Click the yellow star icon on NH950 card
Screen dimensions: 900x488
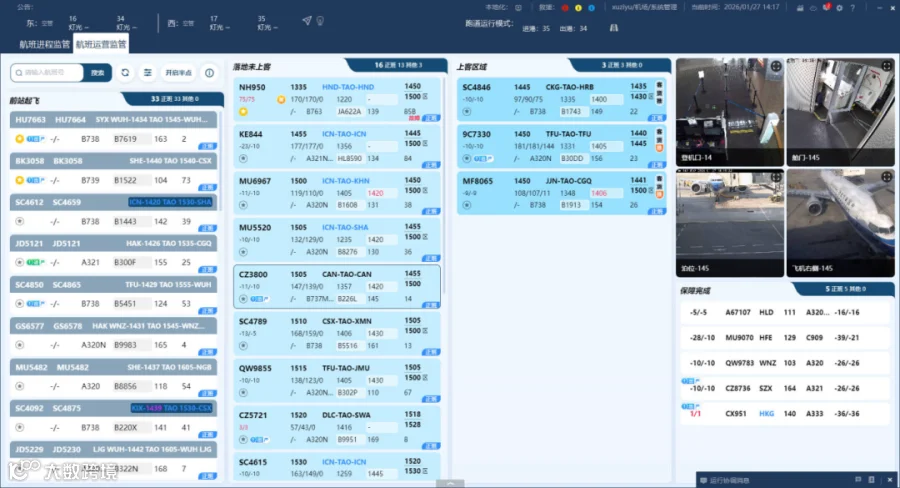coord(243,111)
